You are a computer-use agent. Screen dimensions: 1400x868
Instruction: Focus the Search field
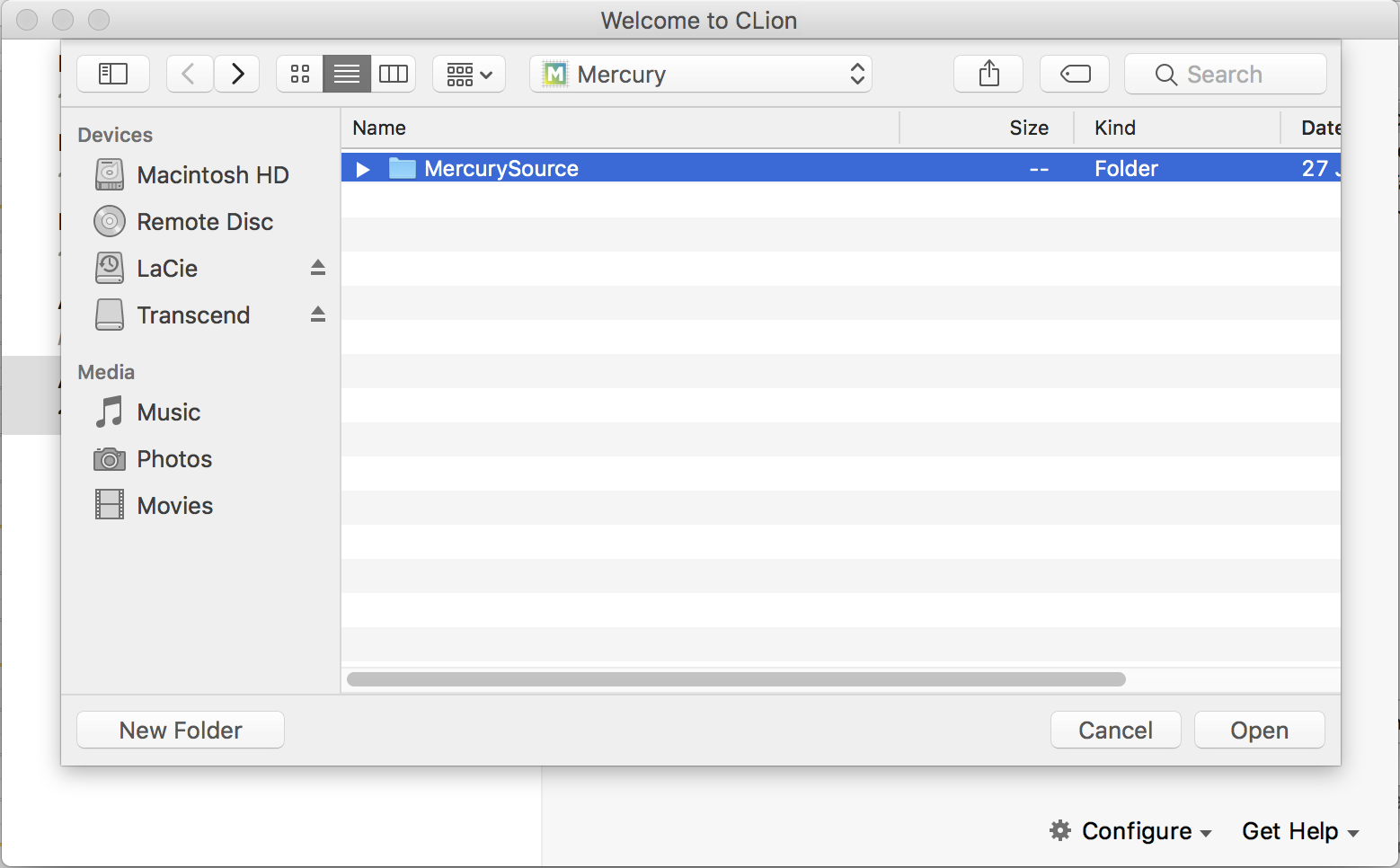(x=1226, y=74)
